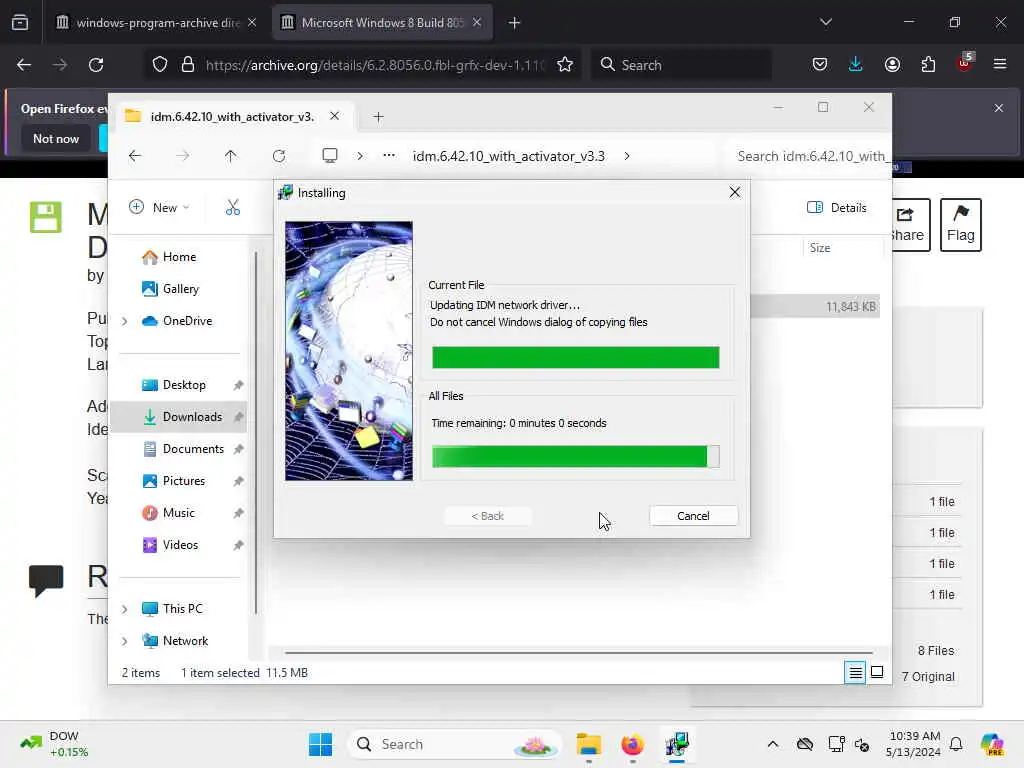
Task: Unpin Desktop via its pin icon
Action: click(x=238, y=385)
